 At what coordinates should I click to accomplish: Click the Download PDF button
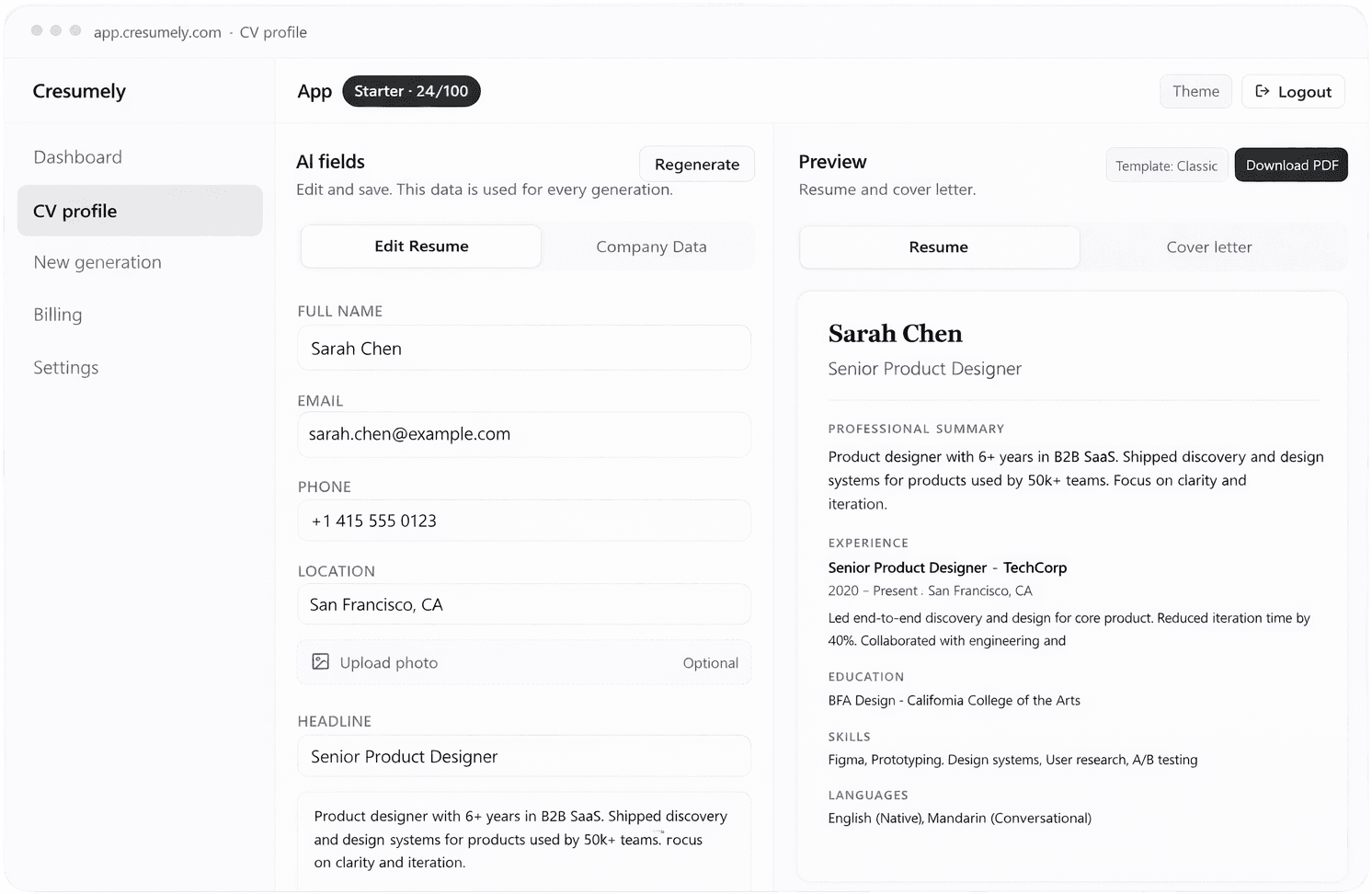pyautogui.click(x=1290, y=165)
